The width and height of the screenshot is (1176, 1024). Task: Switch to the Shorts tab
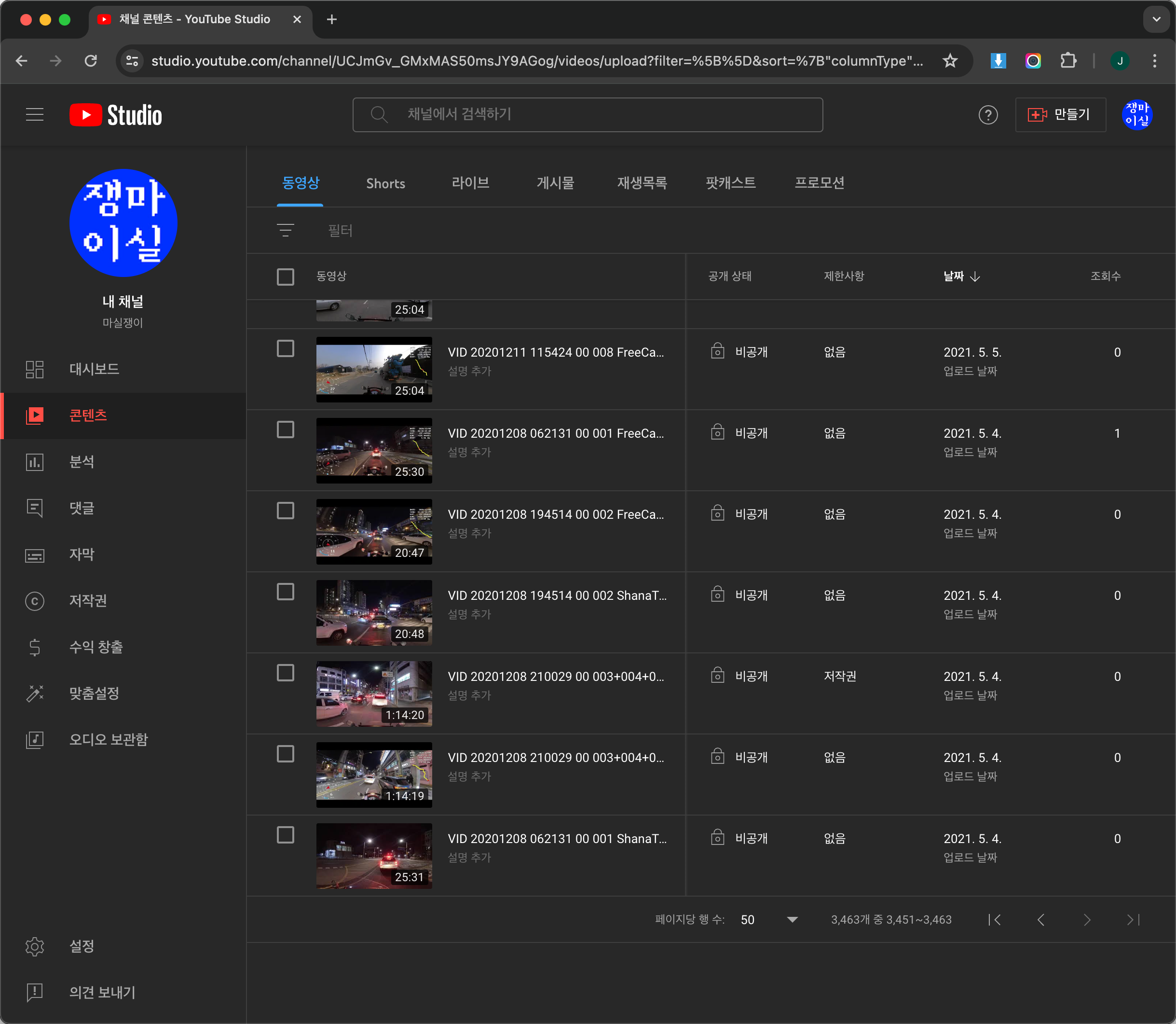click(x=385, y=183)
